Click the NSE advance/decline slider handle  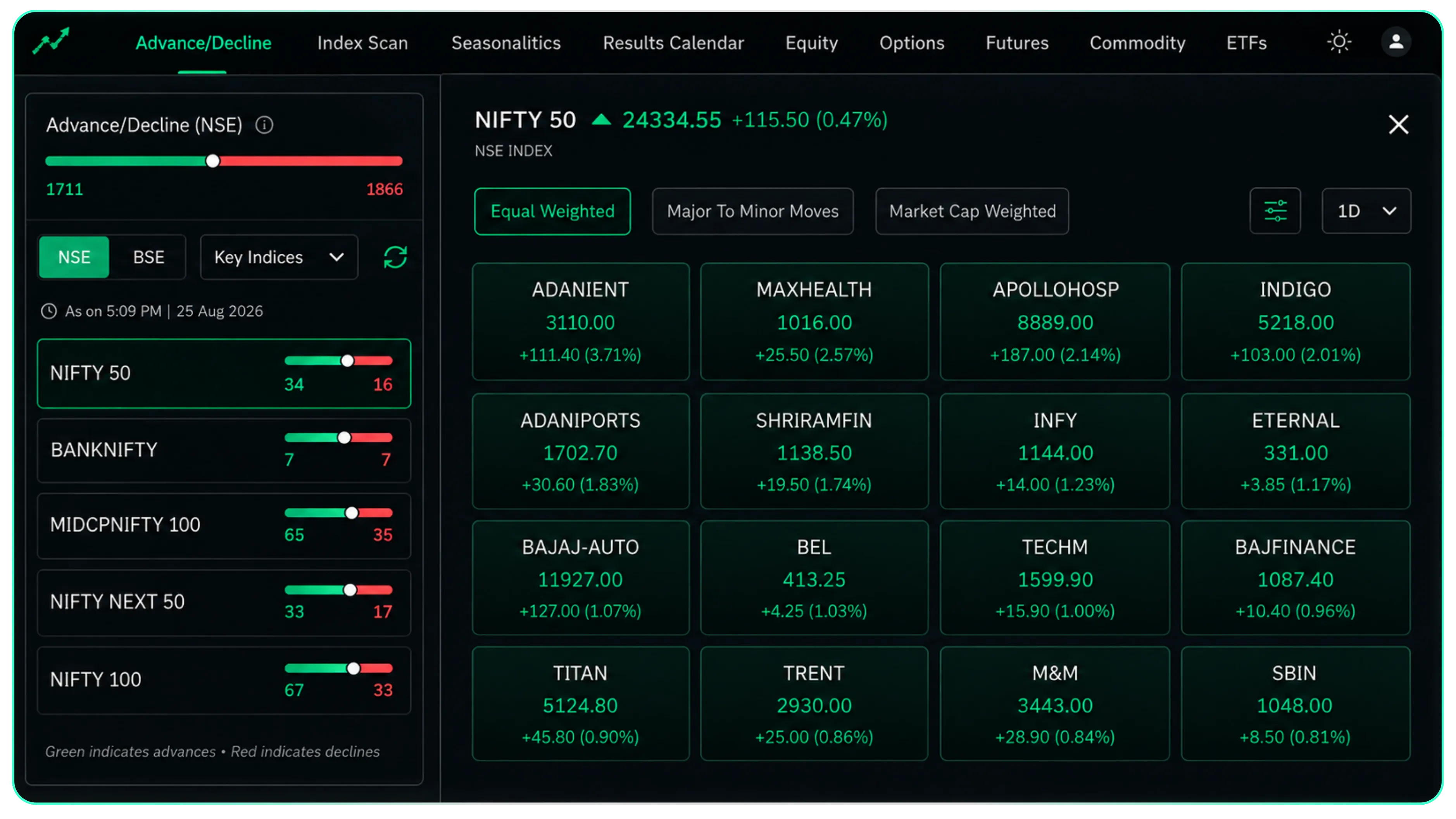212,161
